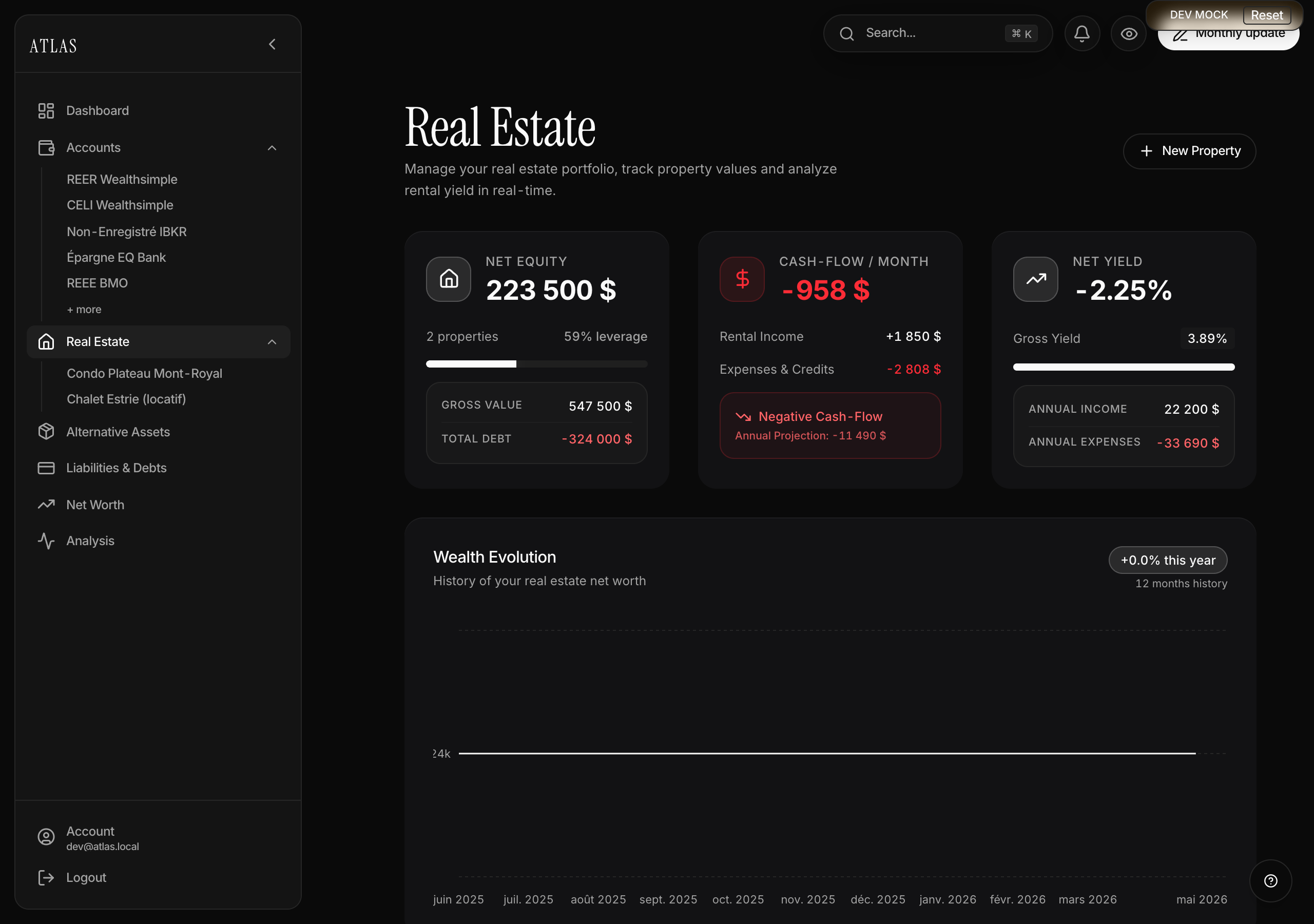
Task: Click the Cash-Flow dollar icon tile
Action: [x=742, y=279]
